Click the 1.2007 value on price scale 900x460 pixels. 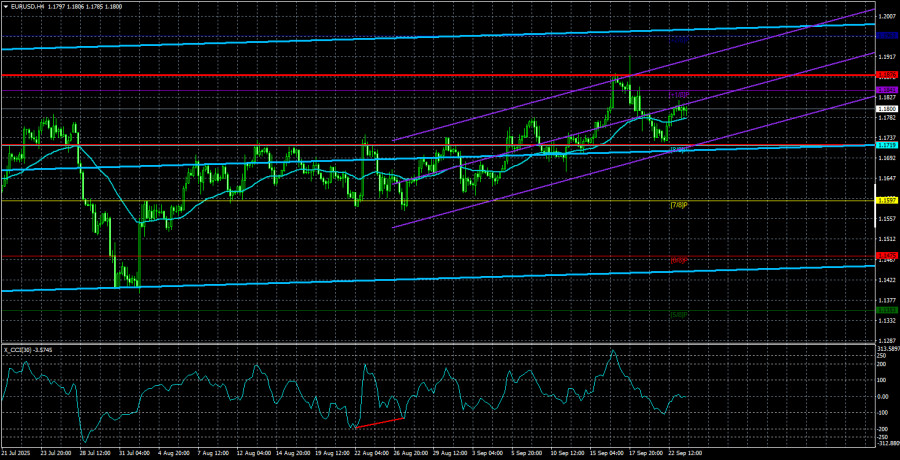[x=886, y=15]
